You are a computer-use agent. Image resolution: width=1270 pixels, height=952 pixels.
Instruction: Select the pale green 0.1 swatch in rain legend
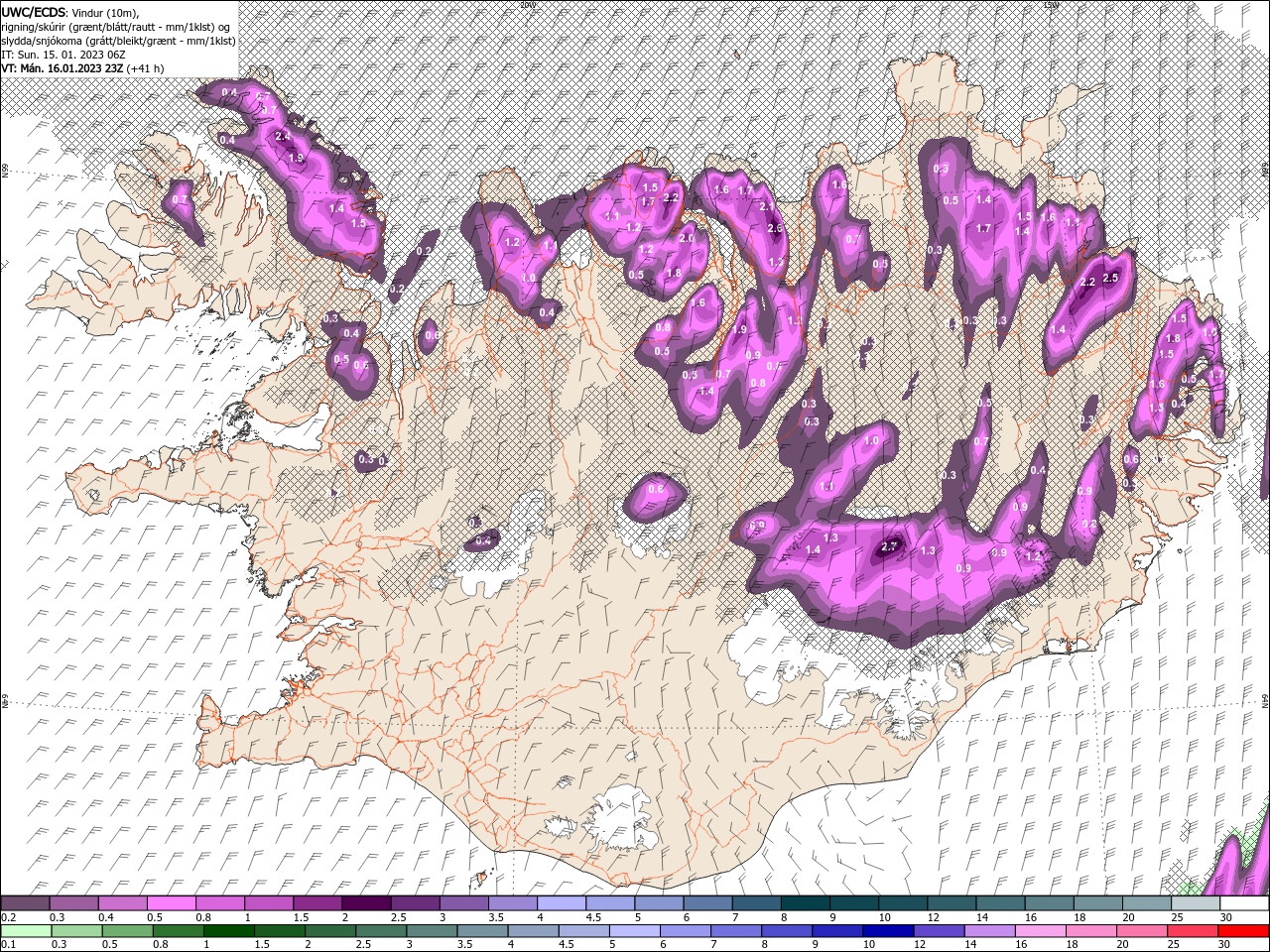(26, 931)
